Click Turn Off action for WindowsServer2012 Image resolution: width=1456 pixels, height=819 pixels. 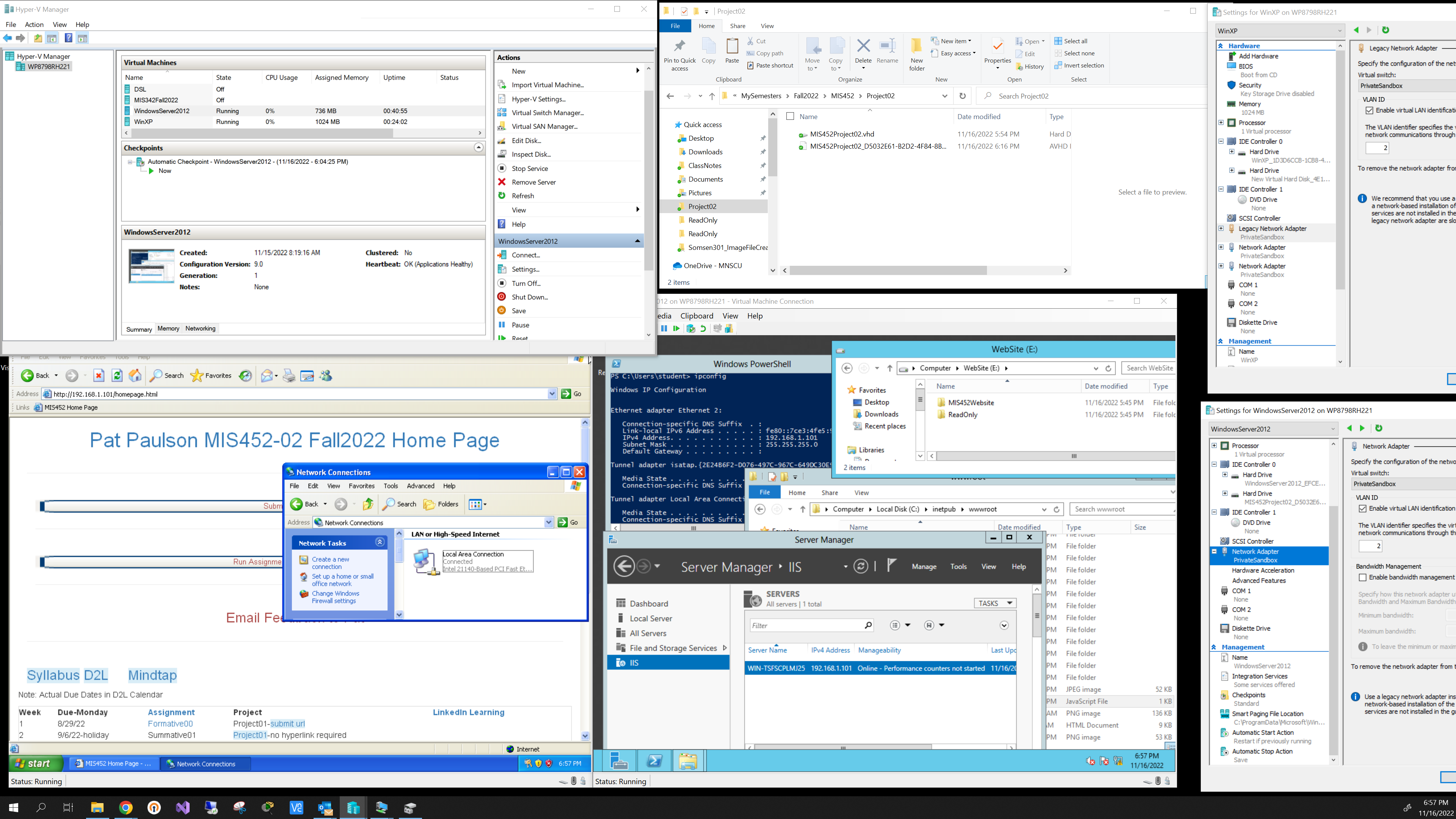click(526, 283)
